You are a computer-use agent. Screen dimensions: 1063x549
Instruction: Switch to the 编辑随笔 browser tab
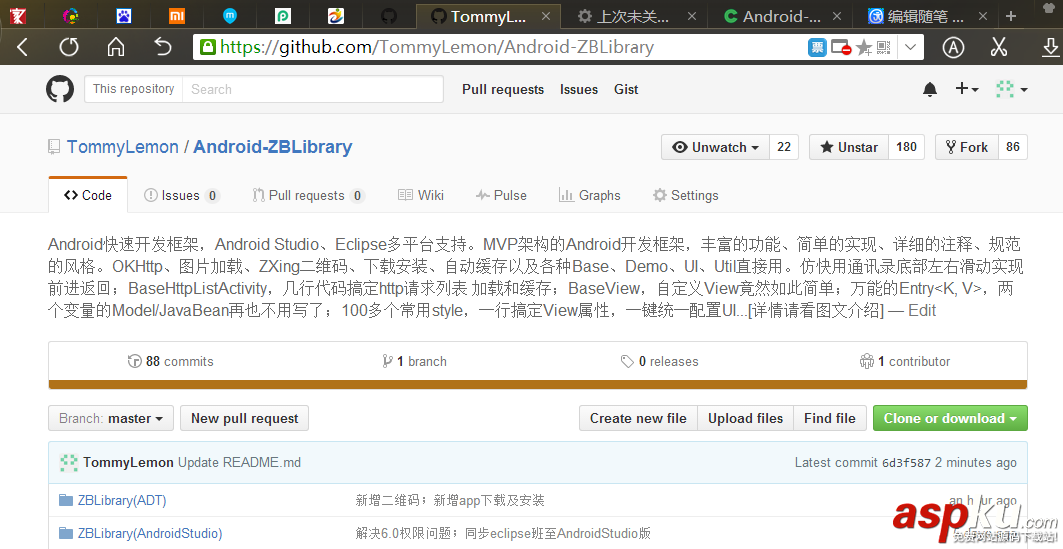coord(925,16)
